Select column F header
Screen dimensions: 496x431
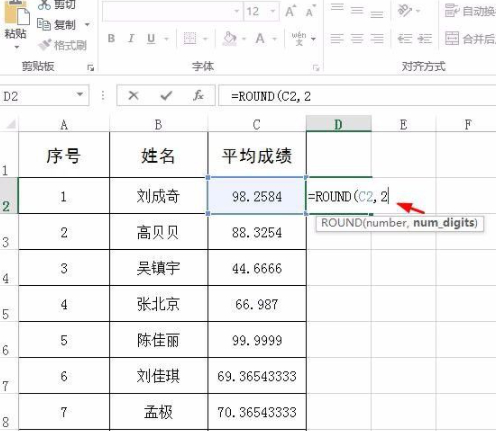467,125
